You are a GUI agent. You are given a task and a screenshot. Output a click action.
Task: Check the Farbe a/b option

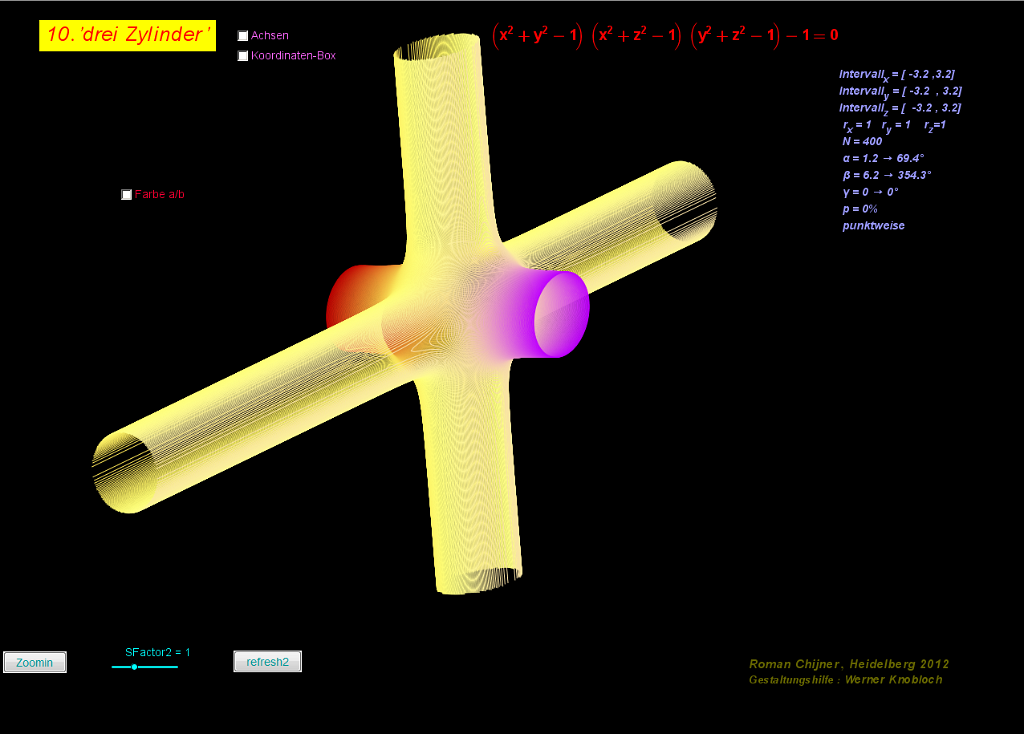click(x=127, y=195)
